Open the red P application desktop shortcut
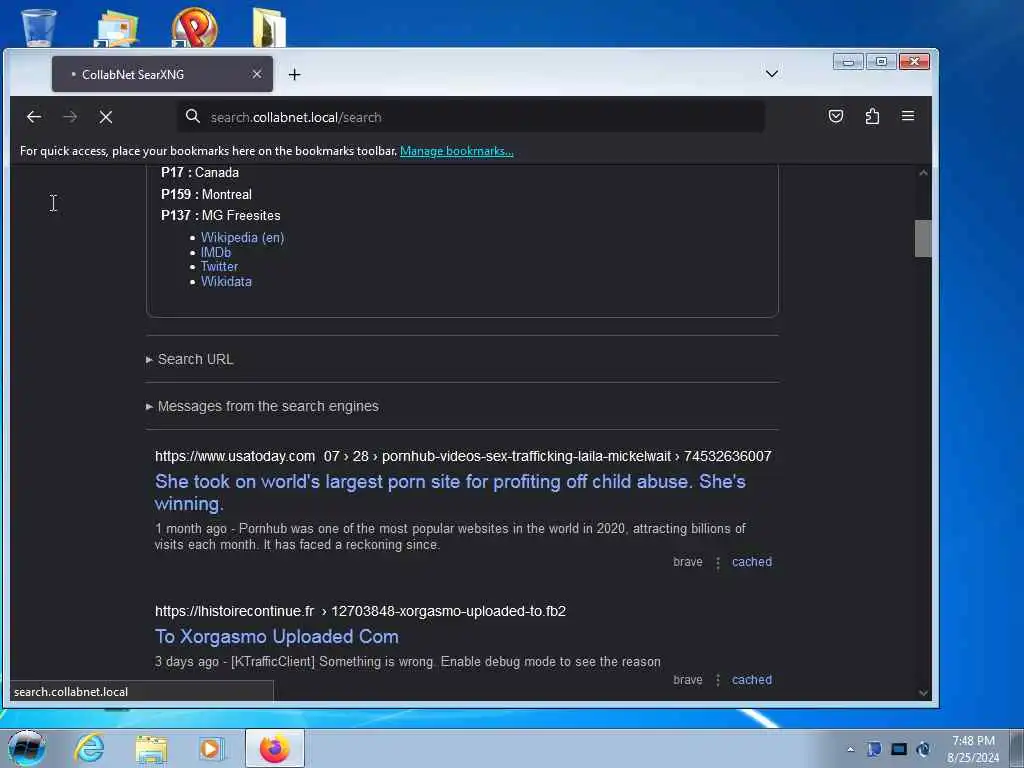The height and width of the screenshot is (768, 1024). click(195, 27)
